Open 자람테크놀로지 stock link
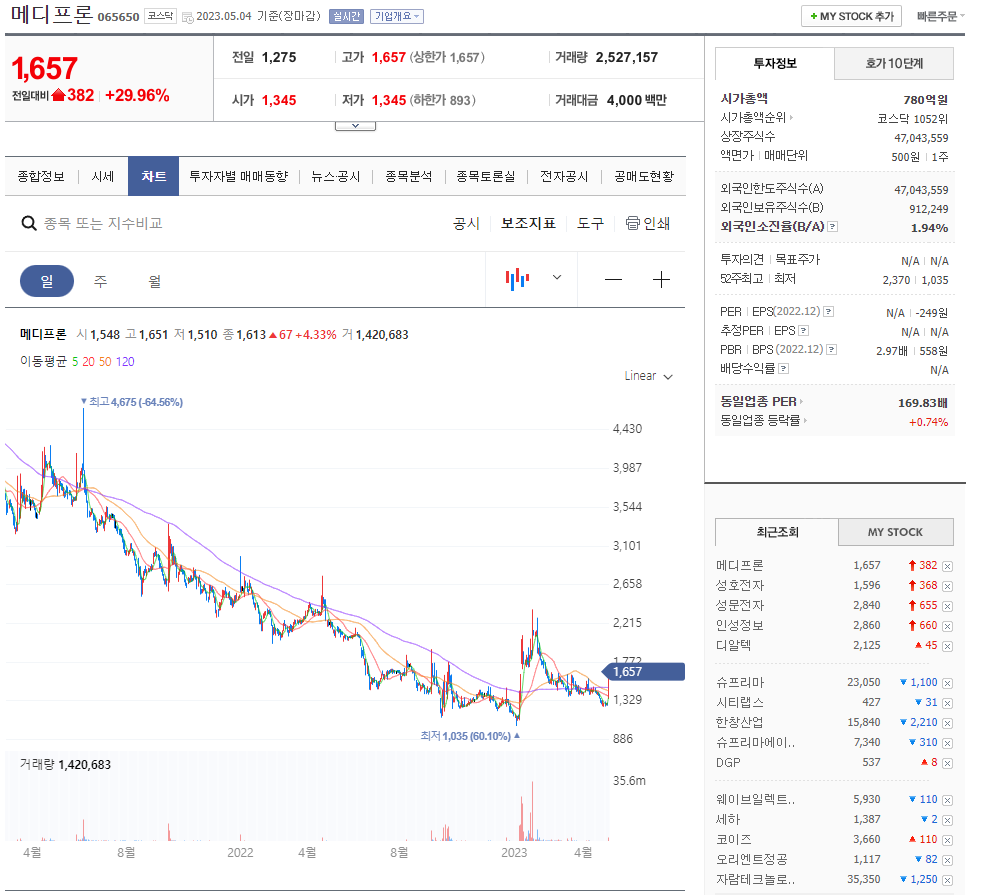 (x=755, y=879)
